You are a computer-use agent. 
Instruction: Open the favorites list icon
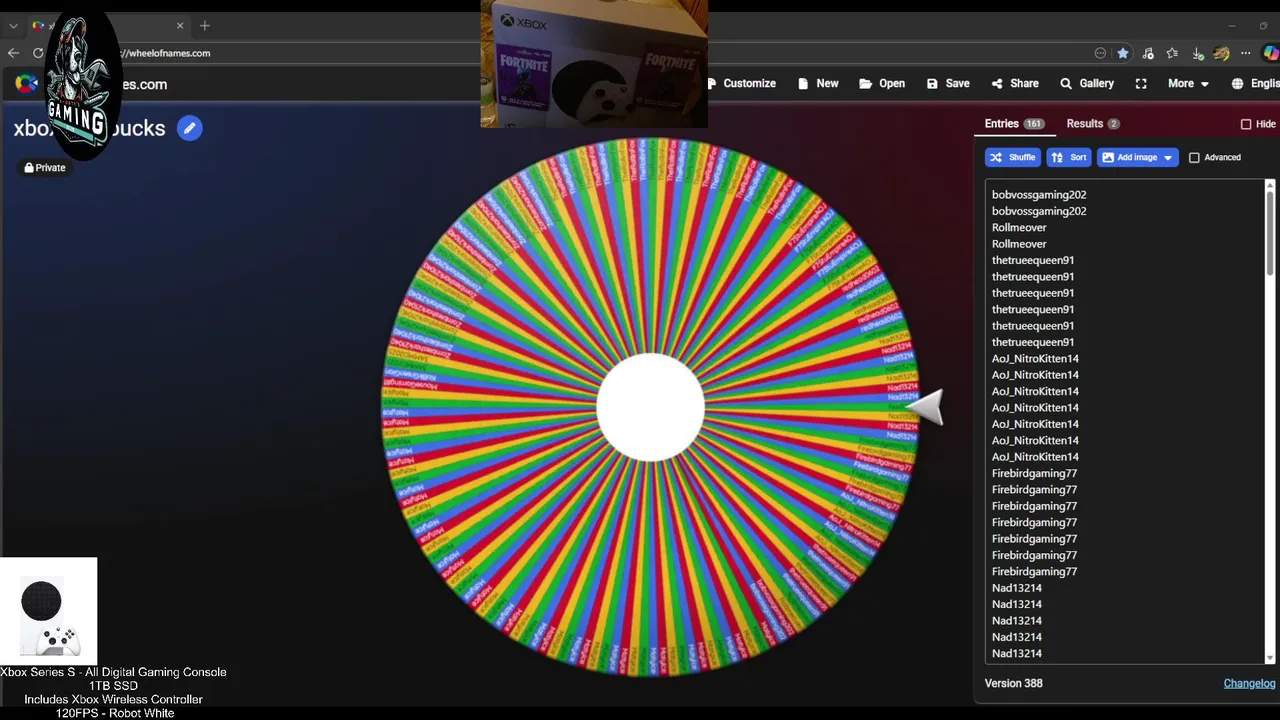(1172, 53)
